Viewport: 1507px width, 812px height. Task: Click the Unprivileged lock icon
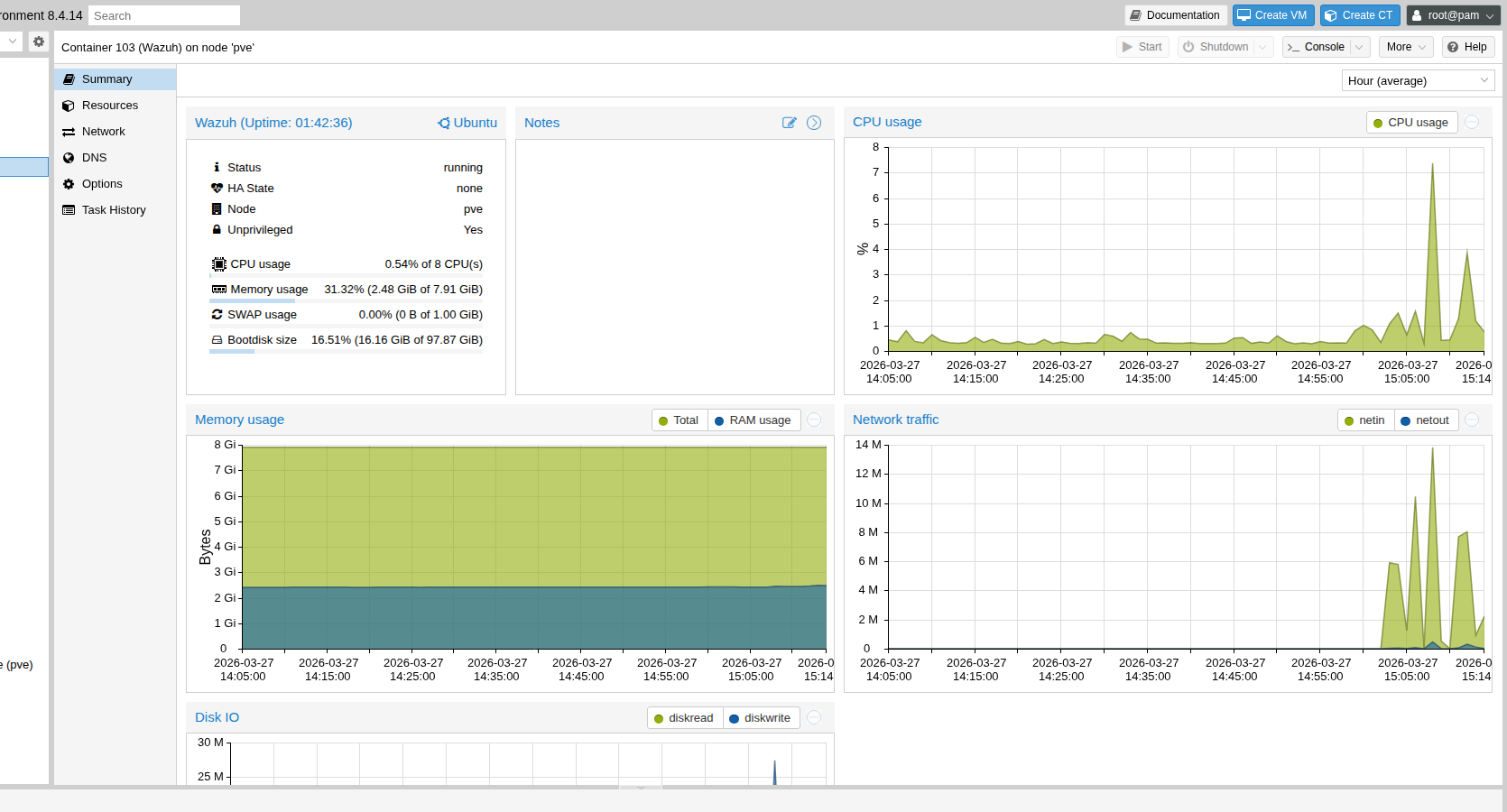[x=217, y=229]
